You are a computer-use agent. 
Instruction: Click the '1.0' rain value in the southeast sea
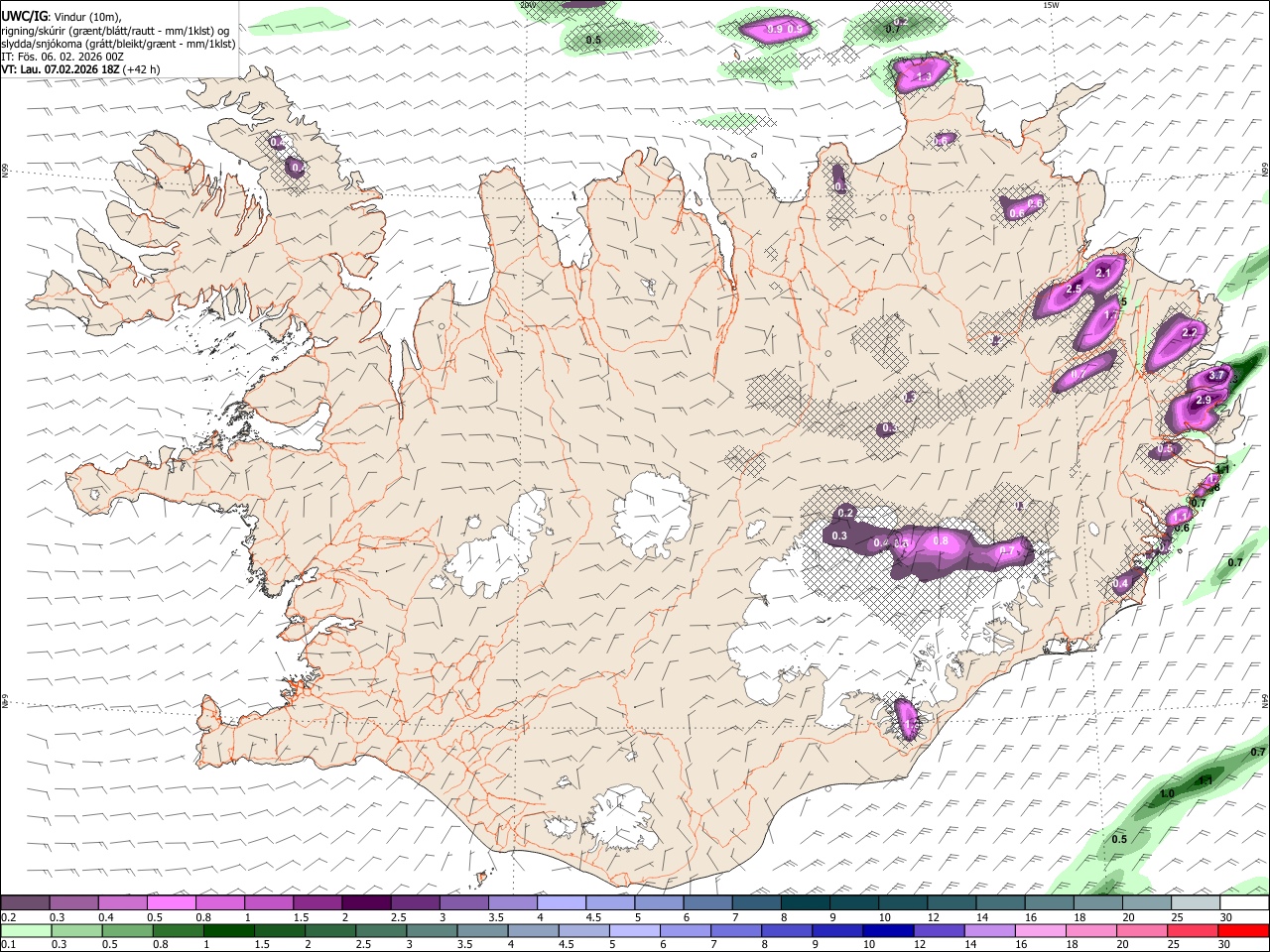pos(1167,793)
